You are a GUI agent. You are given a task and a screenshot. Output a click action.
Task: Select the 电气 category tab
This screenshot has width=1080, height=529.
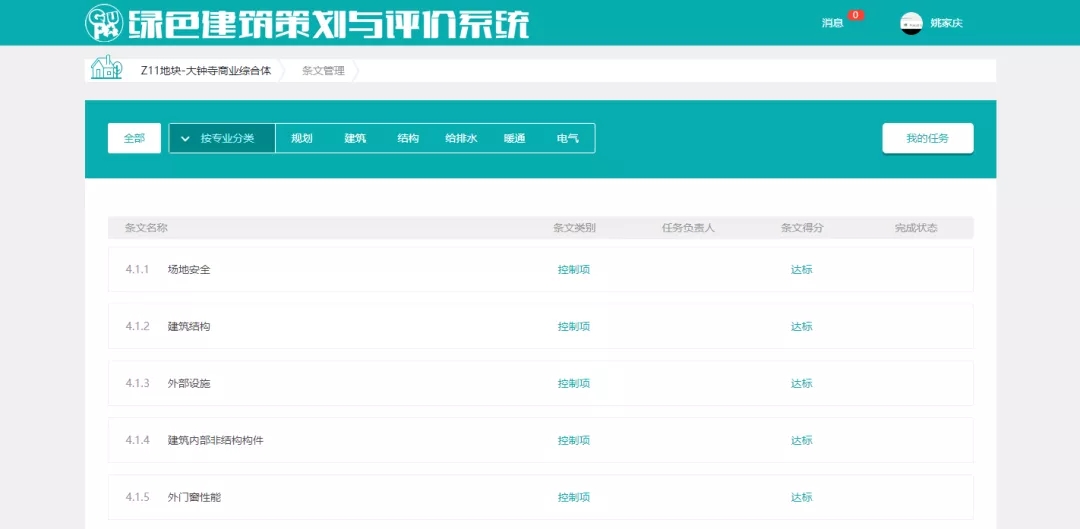(567, 139)
